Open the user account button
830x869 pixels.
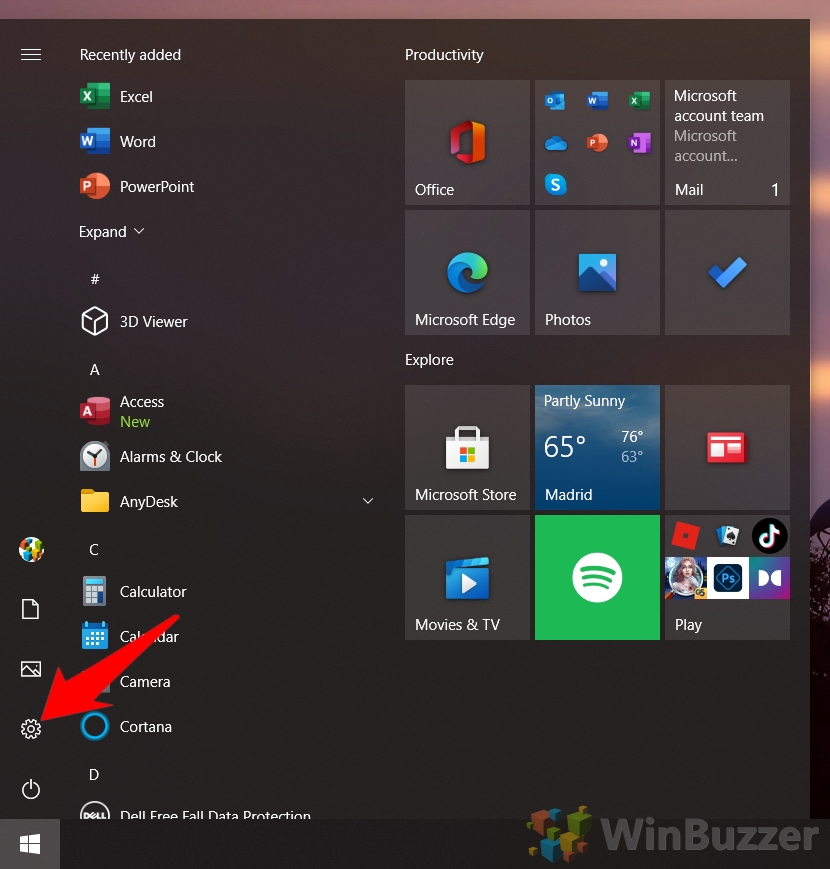click(30, 549)
